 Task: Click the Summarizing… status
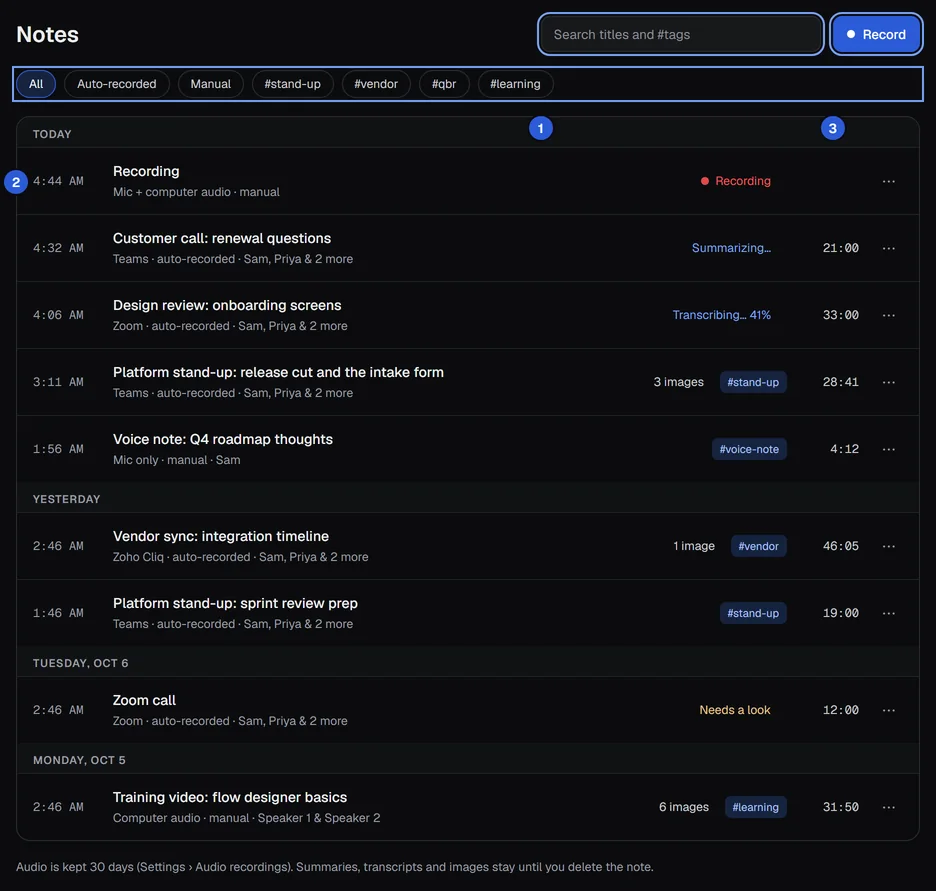click(731, 248)
